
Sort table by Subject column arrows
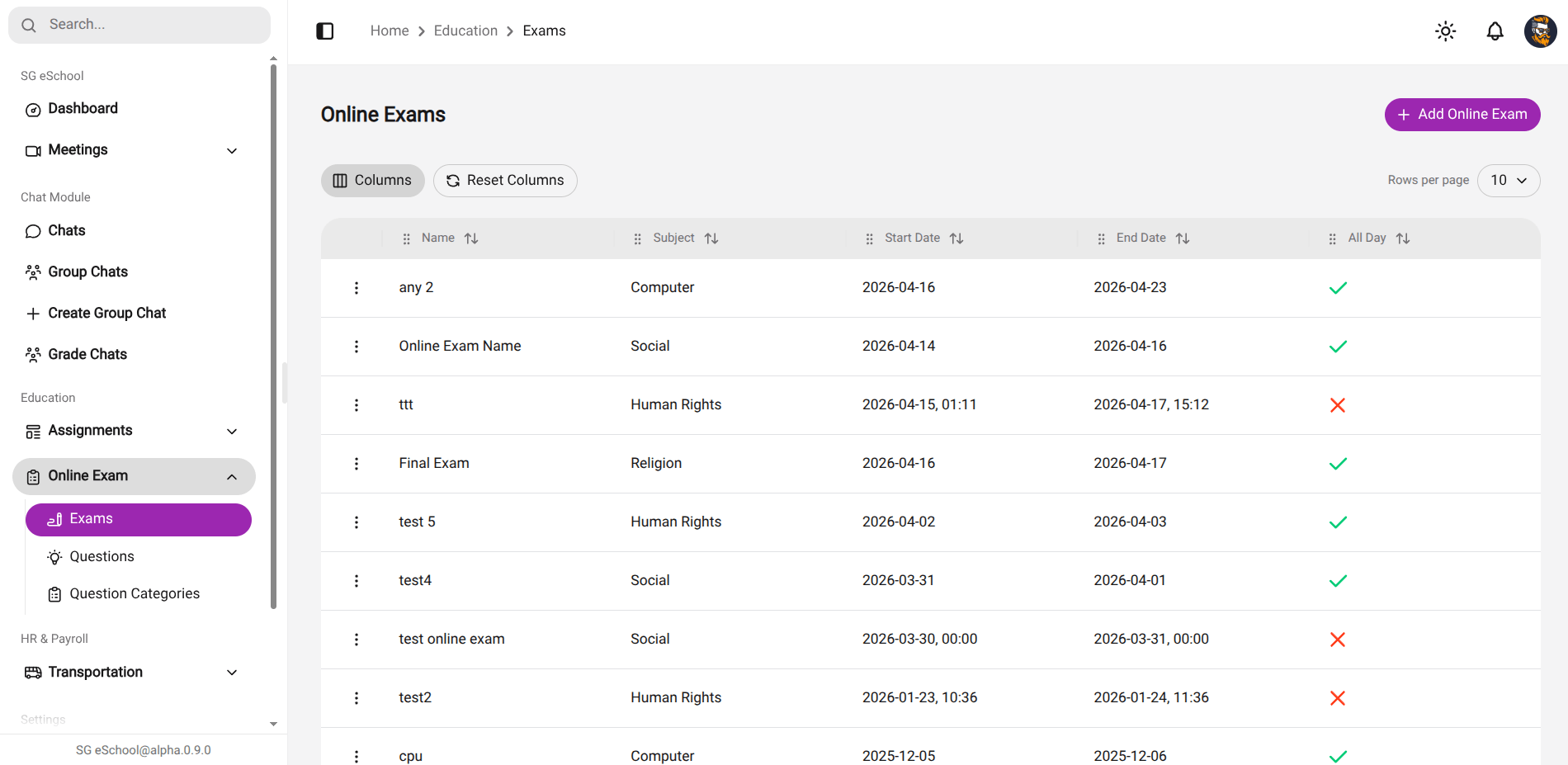[711, 238]
